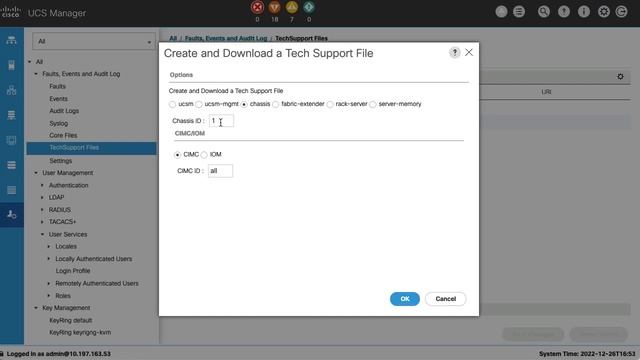Select the rack-server radio button
640x360 pixels.
point(330,104)
